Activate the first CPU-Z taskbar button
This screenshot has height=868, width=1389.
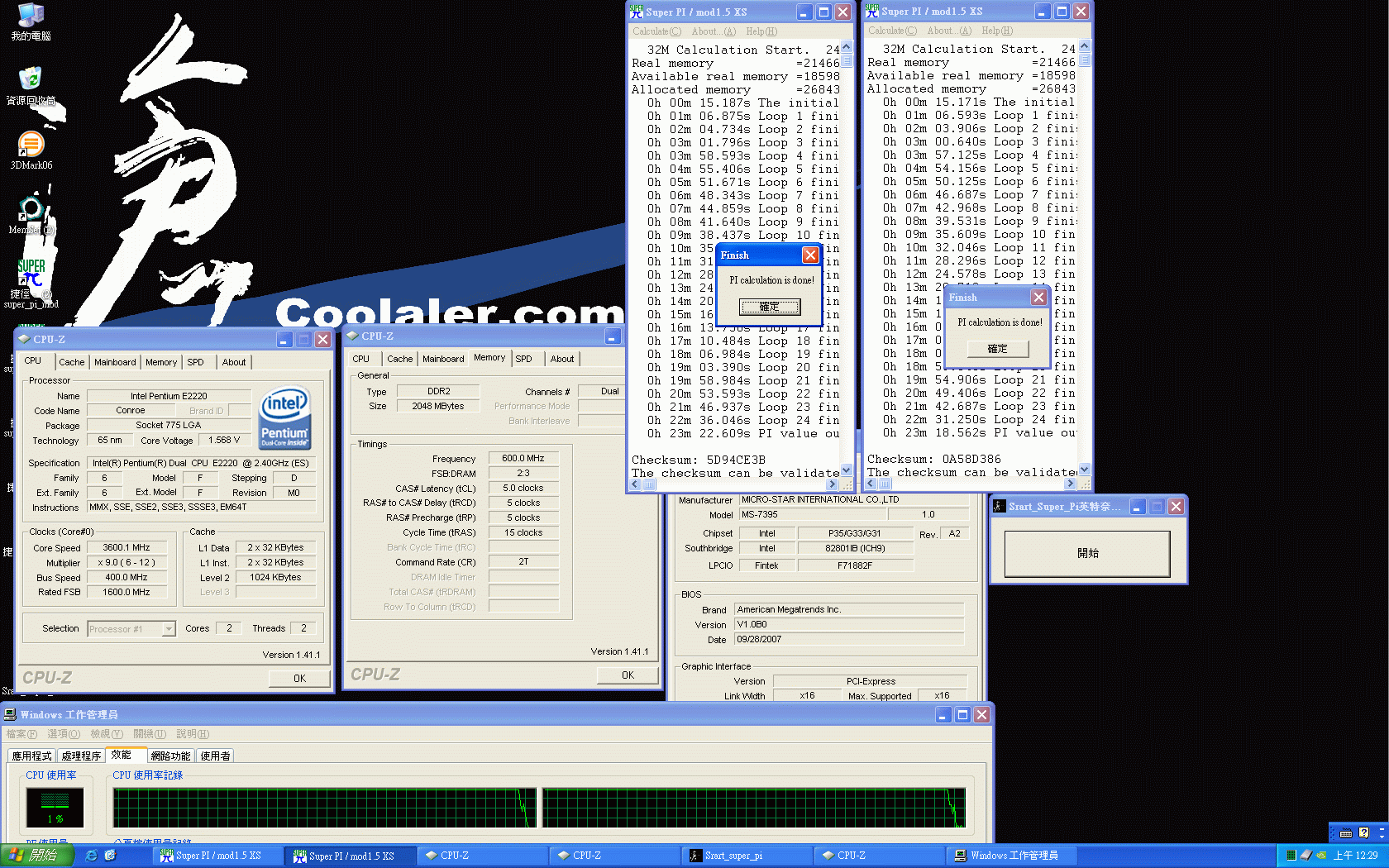pyautogui.click(x=482, y=856)
